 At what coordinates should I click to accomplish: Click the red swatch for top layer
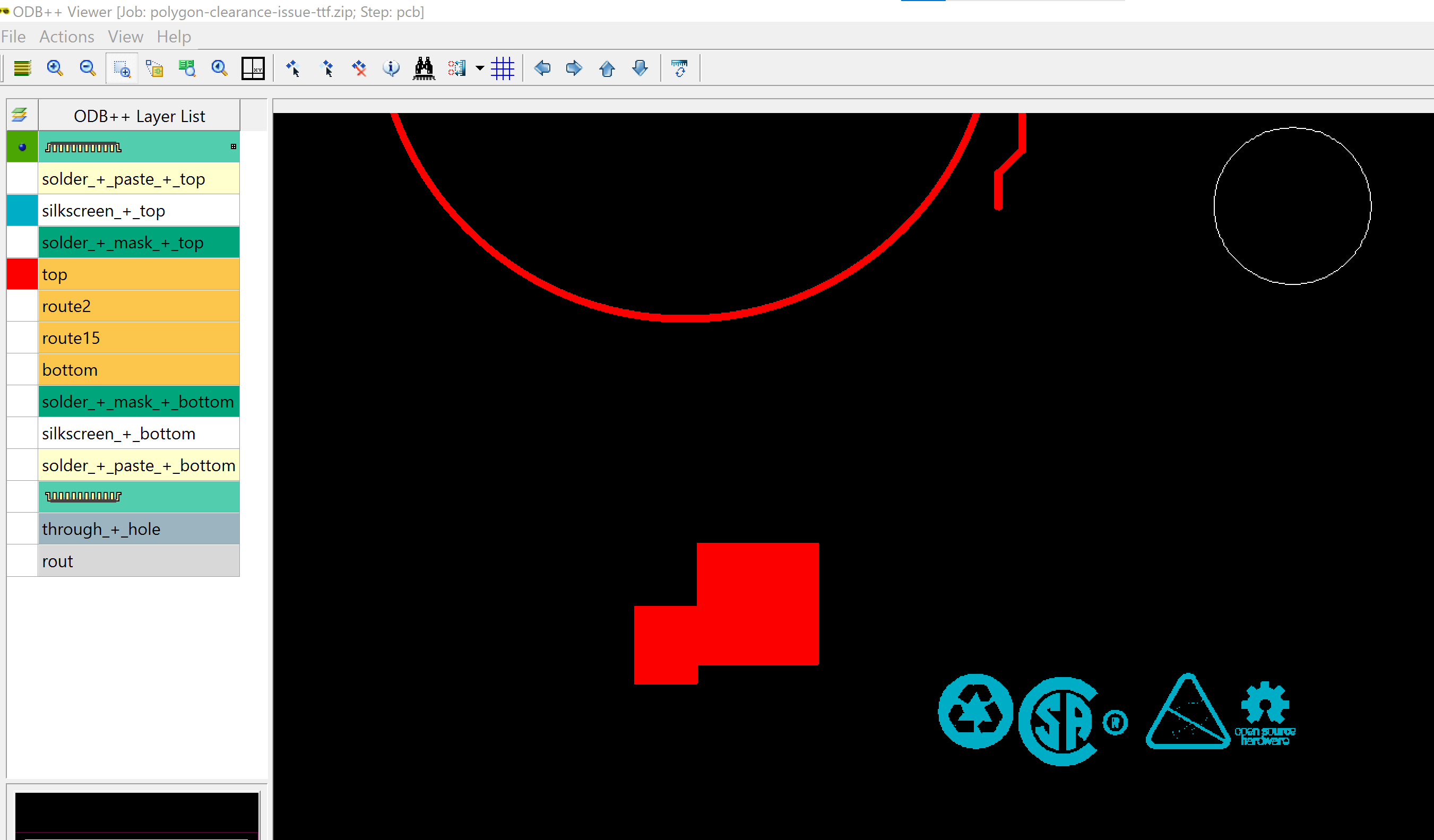[22, 274]
